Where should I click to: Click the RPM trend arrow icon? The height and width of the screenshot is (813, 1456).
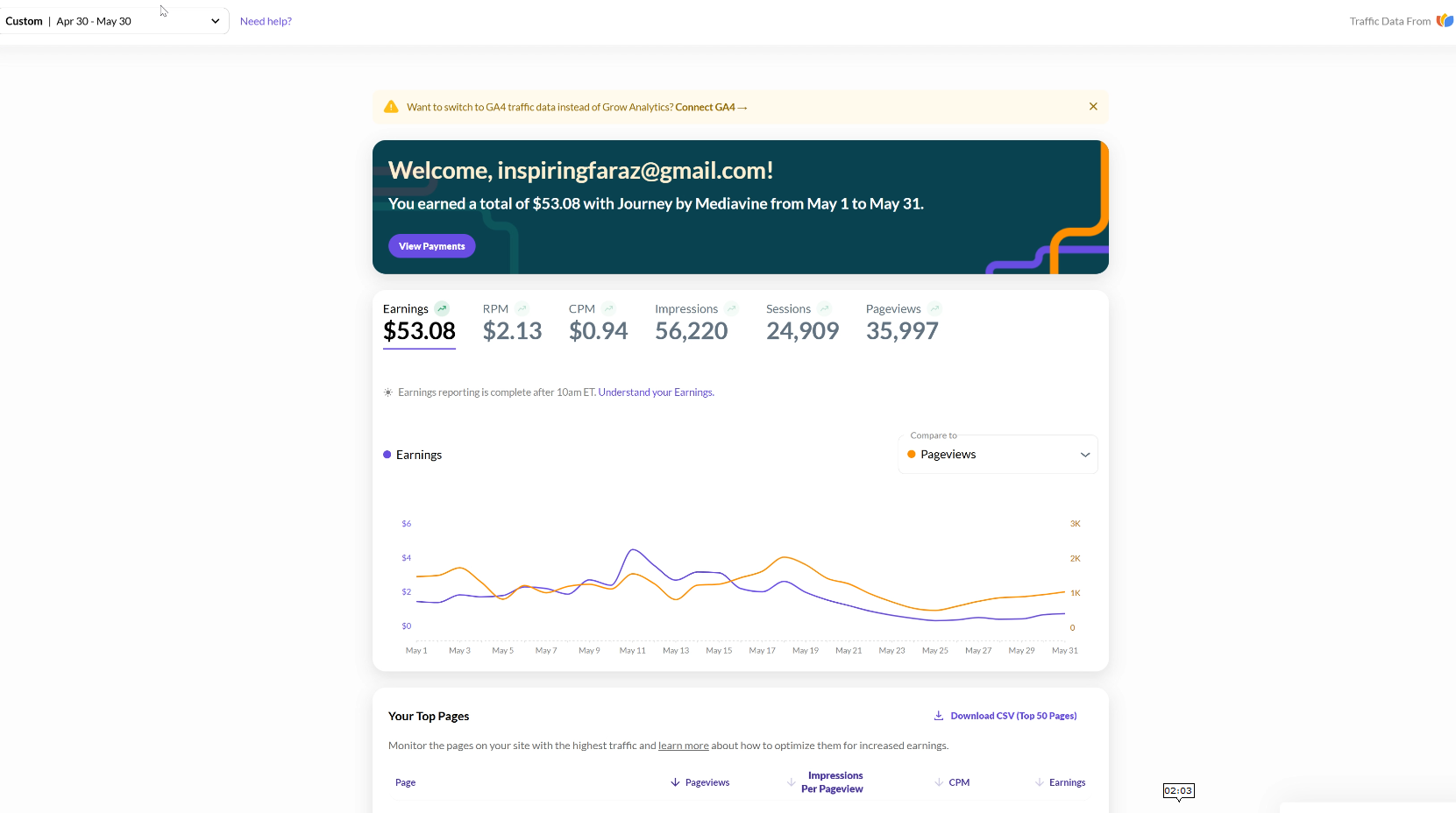(x=522, y=308)
